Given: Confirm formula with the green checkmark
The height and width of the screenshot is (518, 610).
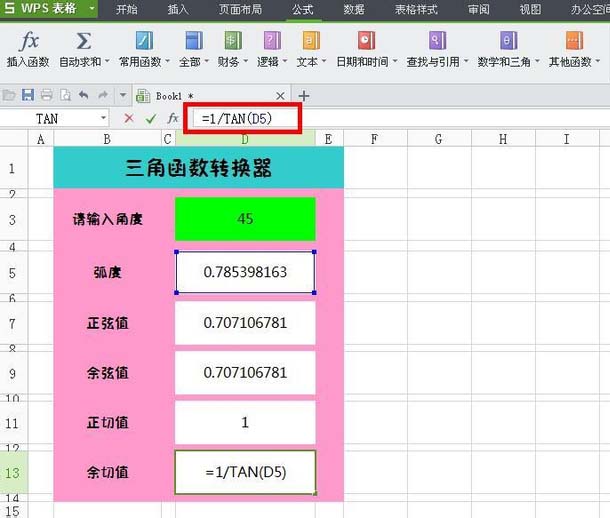Looking at the screenshot, I should pos(151,118).
